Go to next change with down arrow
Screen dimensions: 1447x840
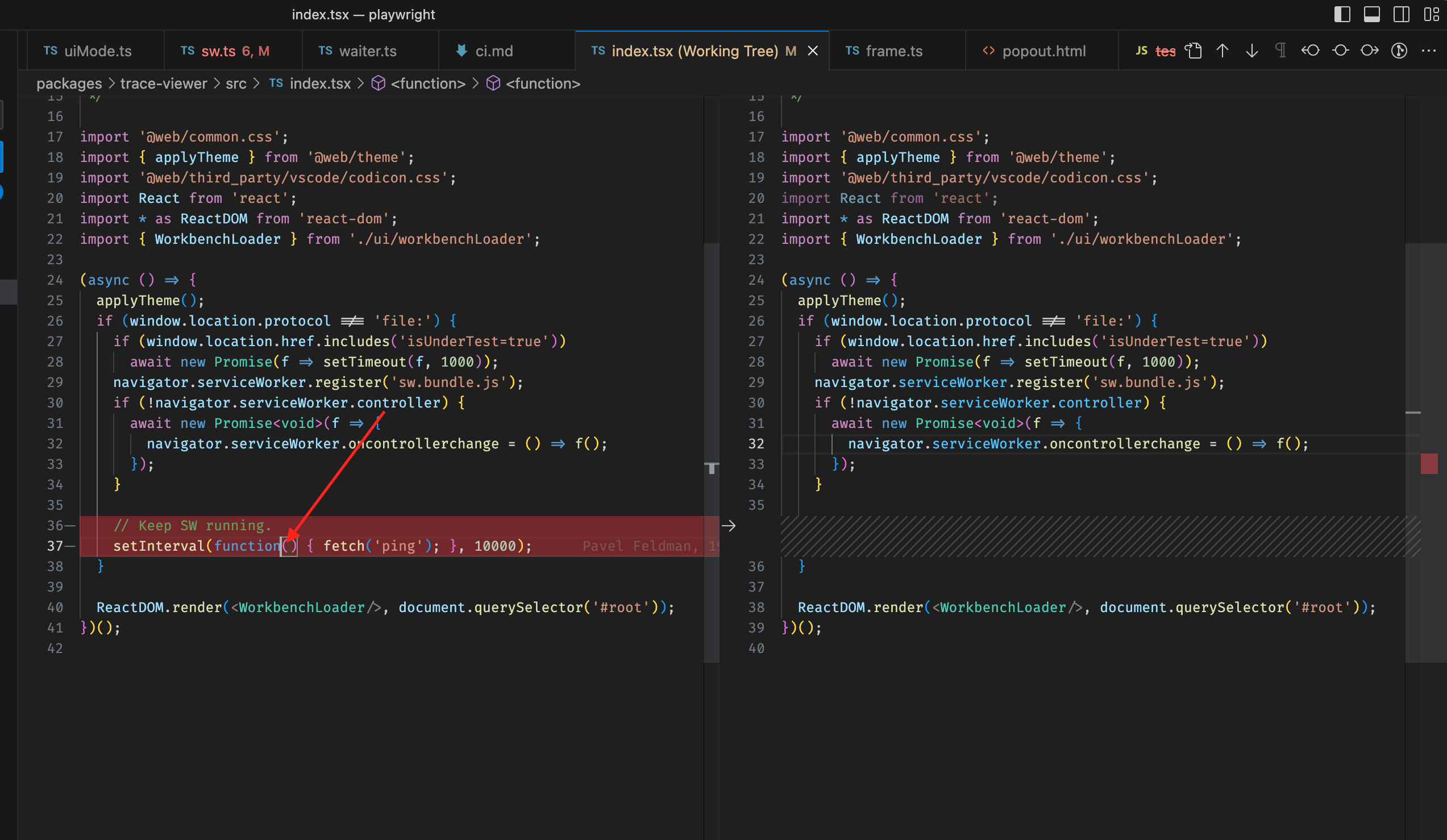click(x=1251, y=51)
